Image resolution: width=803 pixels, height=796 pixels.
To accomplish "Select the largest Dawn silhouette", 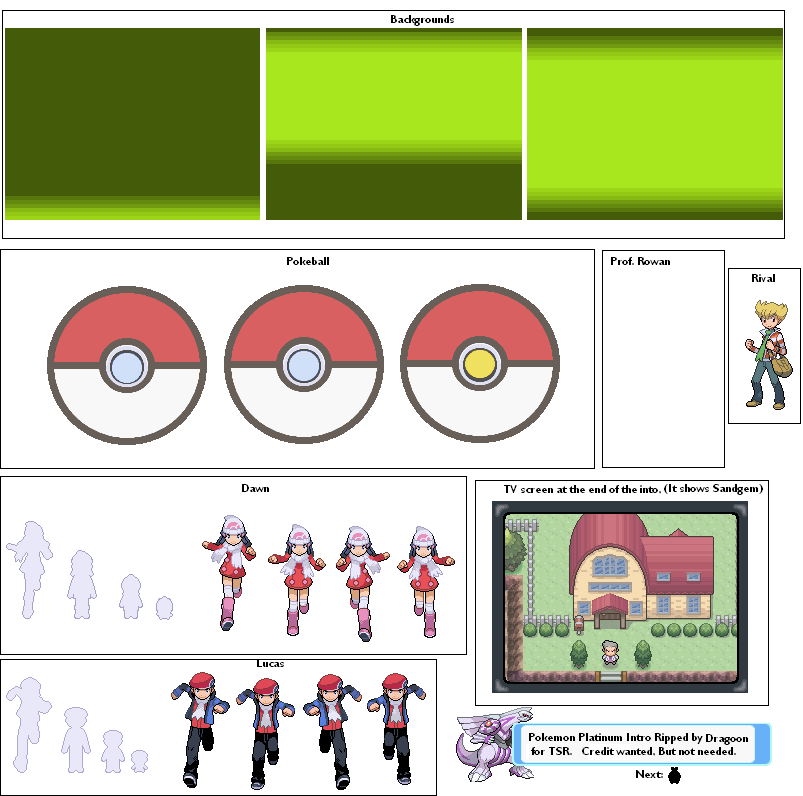I will (x=31, y=570).
